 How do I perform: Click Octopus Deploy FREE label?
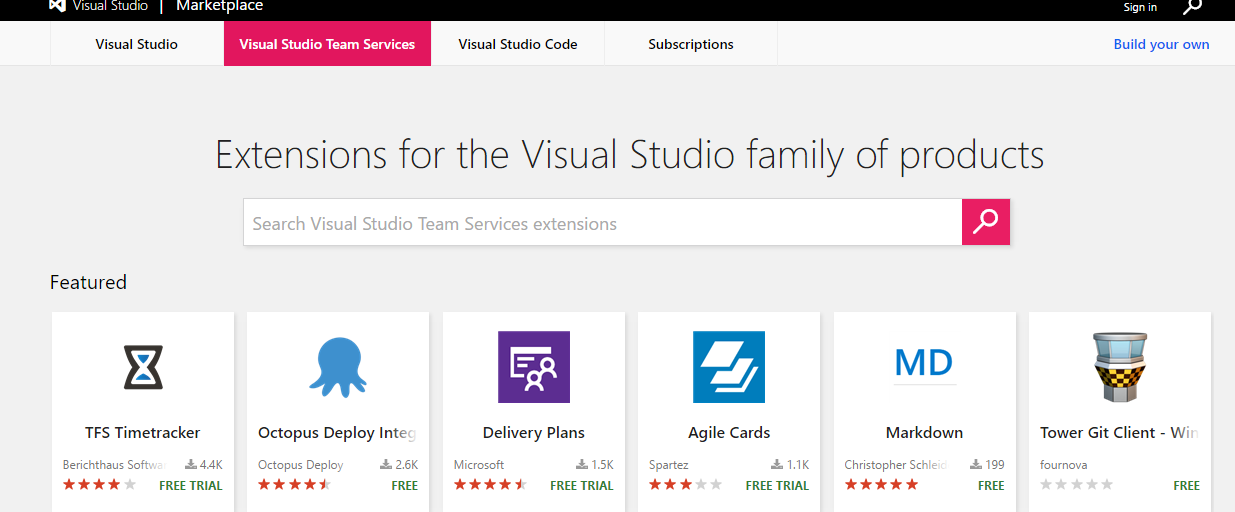click(x=405, y=486)
